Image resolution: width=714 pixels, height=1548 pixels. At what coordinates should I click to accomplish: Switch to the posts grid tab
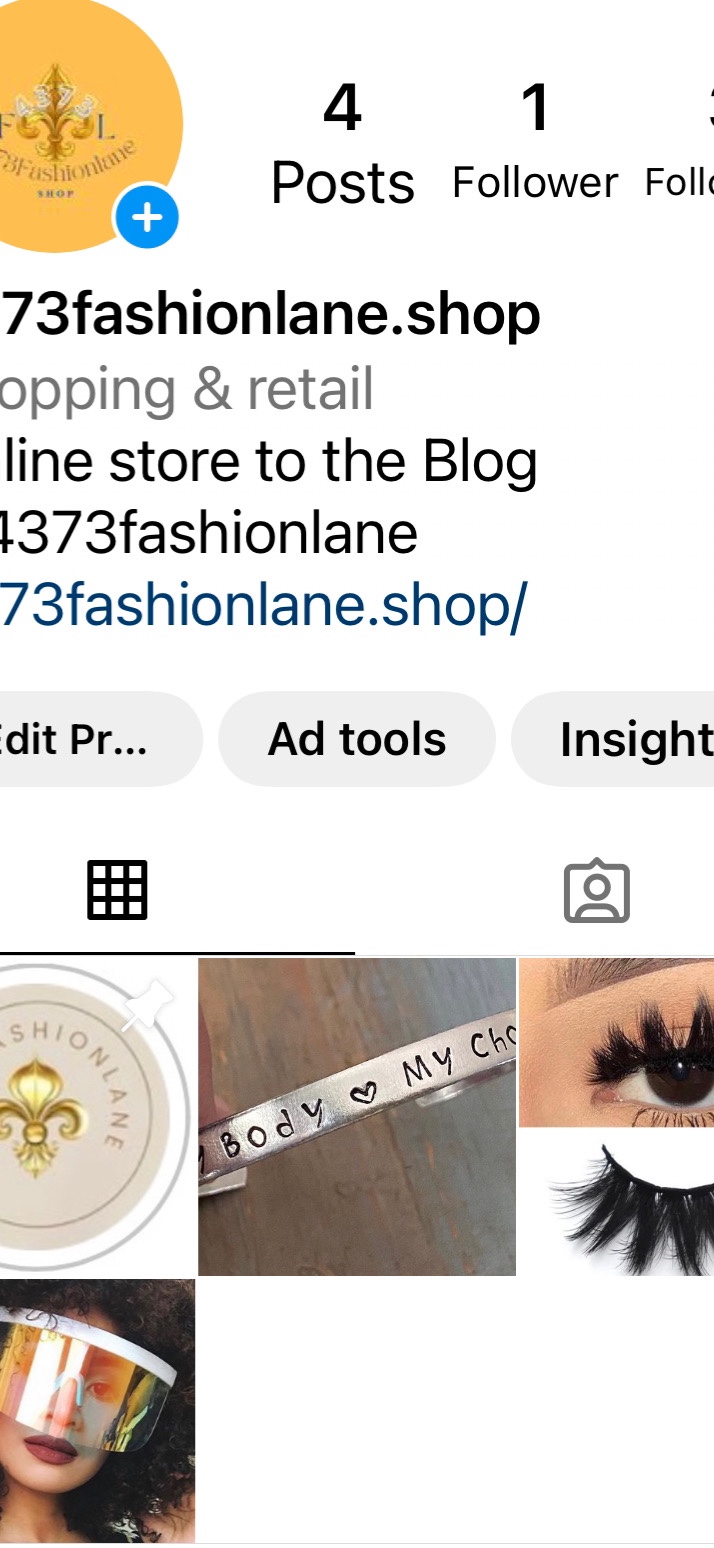click(x=117, y=889)
